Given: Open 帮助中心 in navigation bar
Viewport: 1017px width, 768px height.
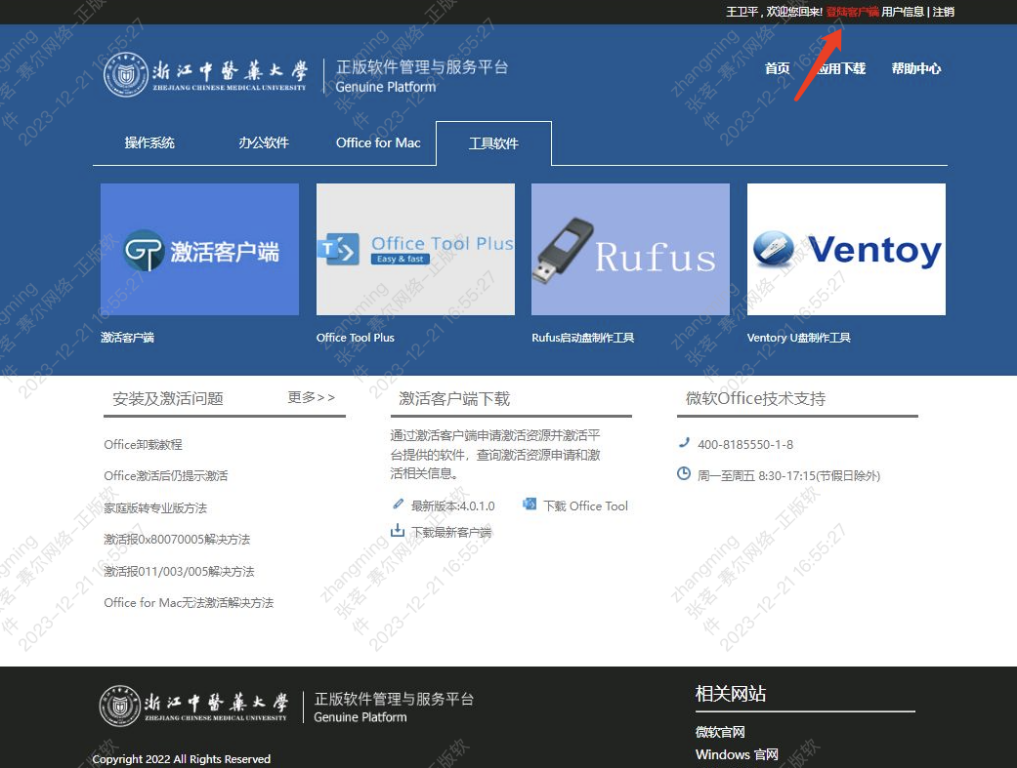Looking at the screenshot, I should (x=916, y=69).
